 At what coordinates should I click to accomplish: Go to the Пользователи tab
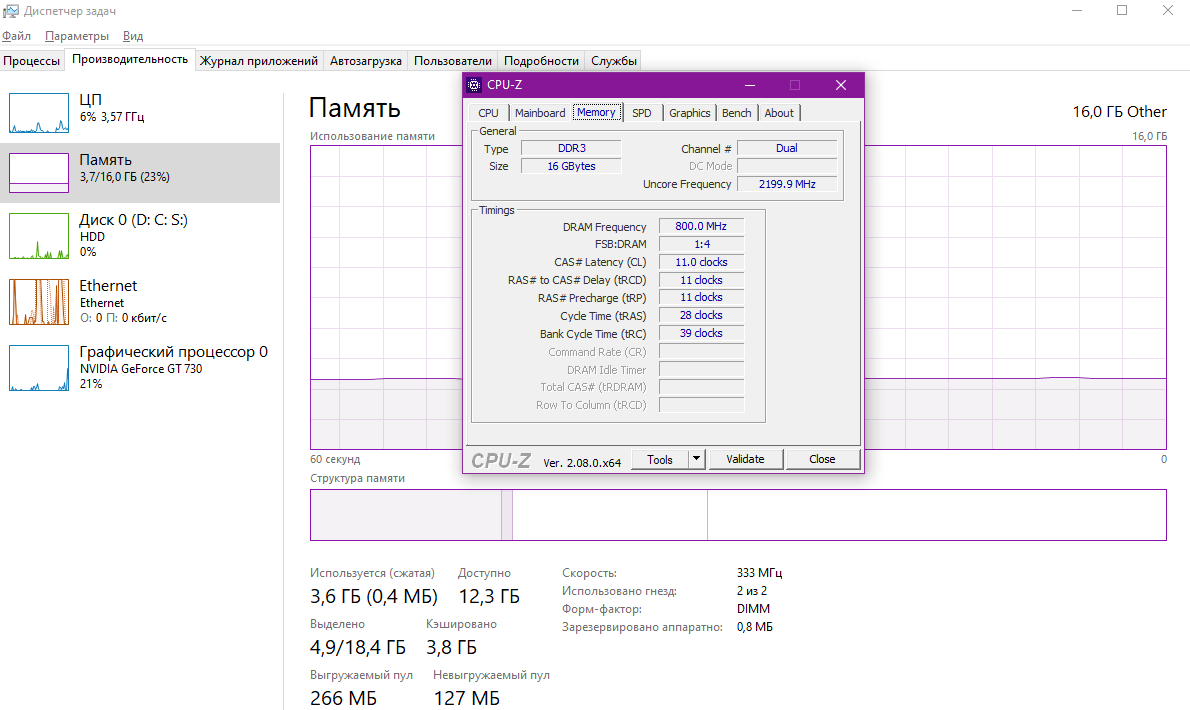tap(453, 61)
